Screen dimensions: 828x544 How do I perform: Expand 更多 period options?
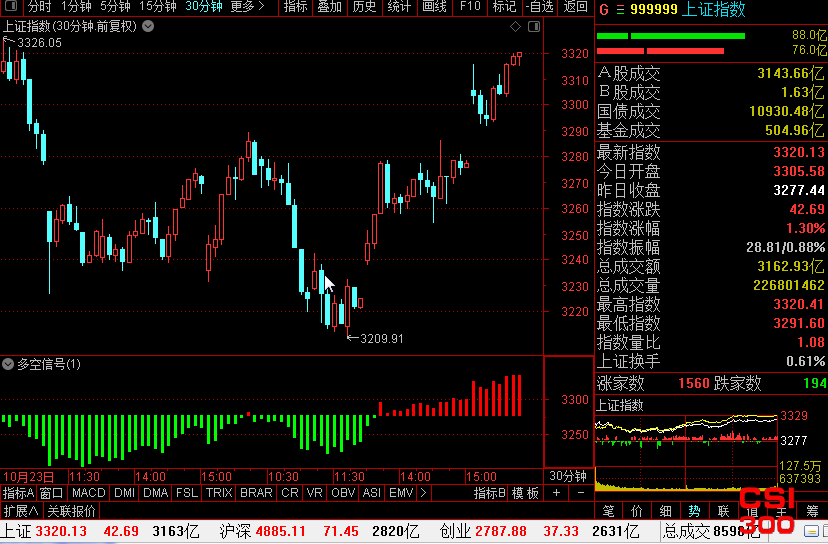[x=247, y=6]
